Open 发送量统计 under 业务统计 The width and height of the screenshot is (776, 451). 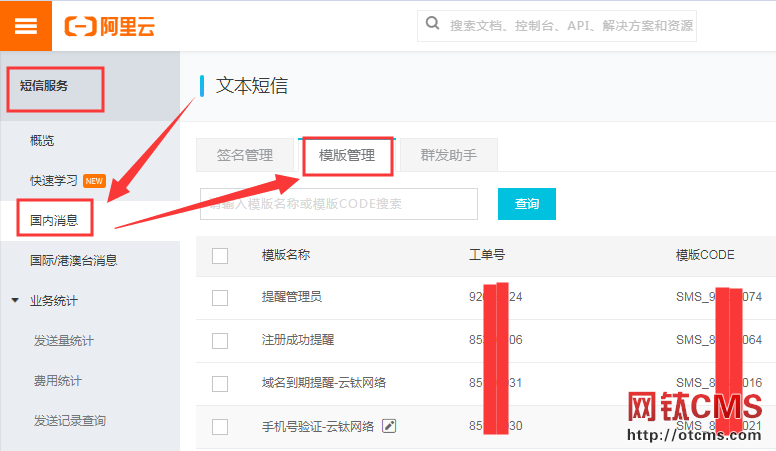click(x=64, y=341)
